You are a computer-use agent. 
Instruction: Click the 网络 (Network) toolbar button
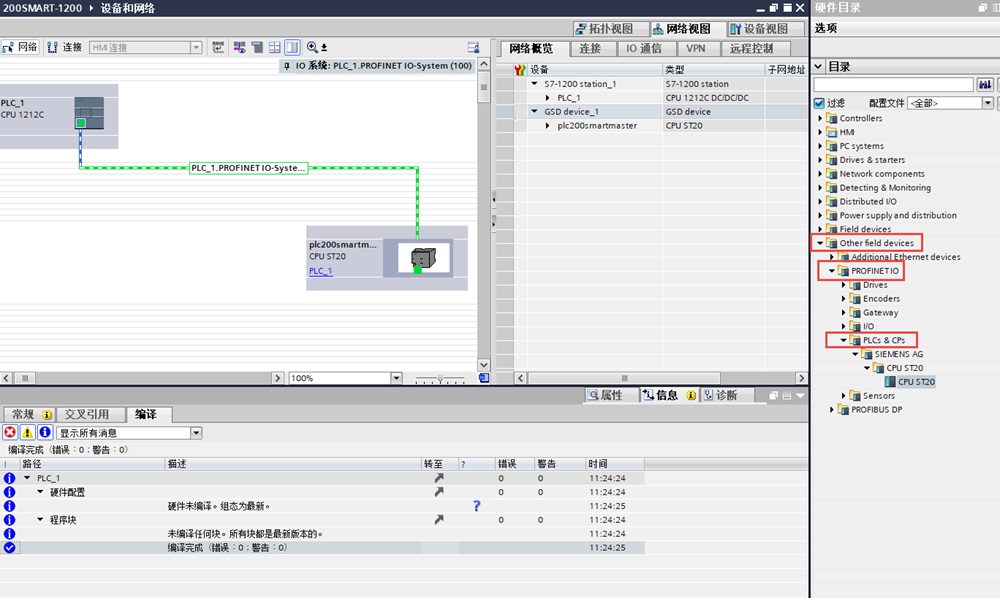tap(20, 47)
